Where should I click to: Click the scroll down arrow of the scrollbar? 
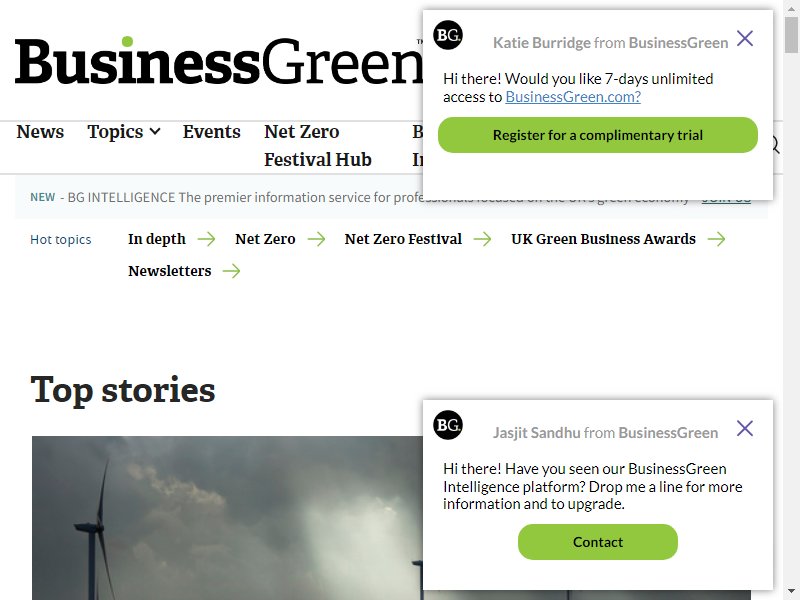[791, 591]
